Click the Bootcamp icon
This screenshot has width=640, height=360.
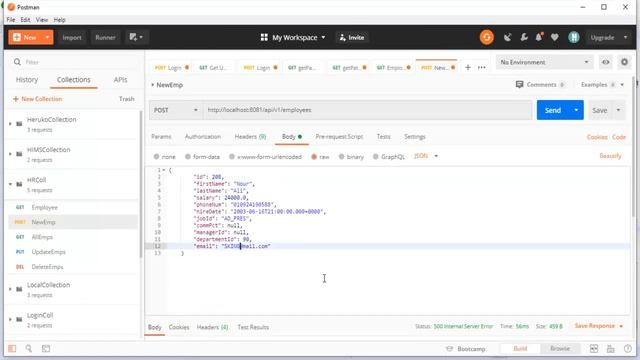click(449, 349)
